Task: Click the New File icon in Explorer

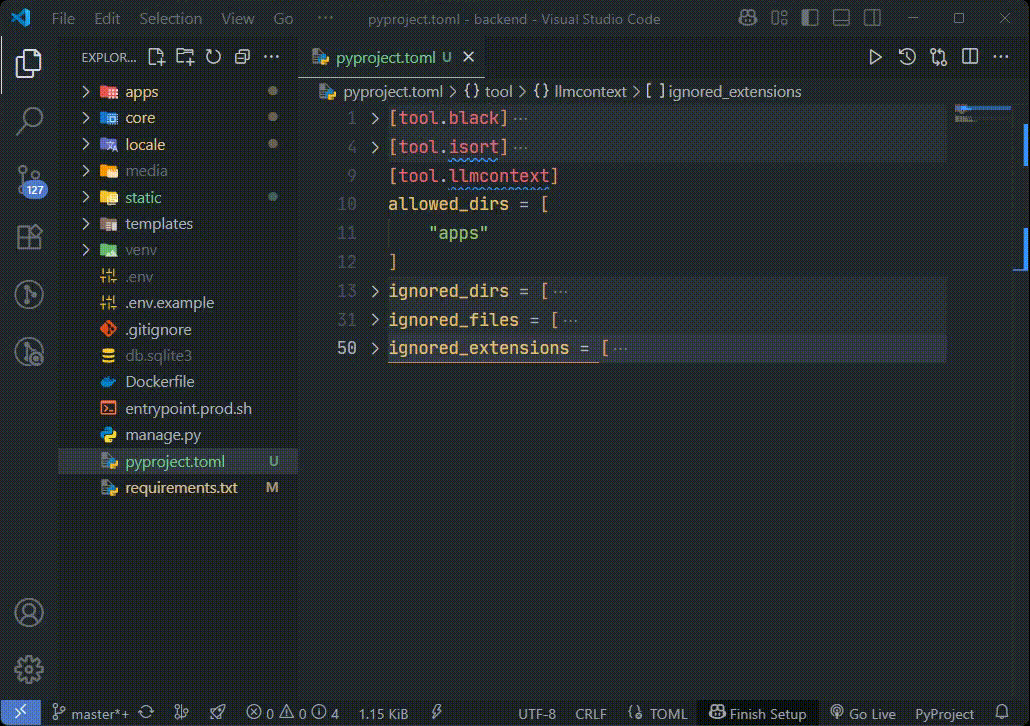Action: coord(156,57)
